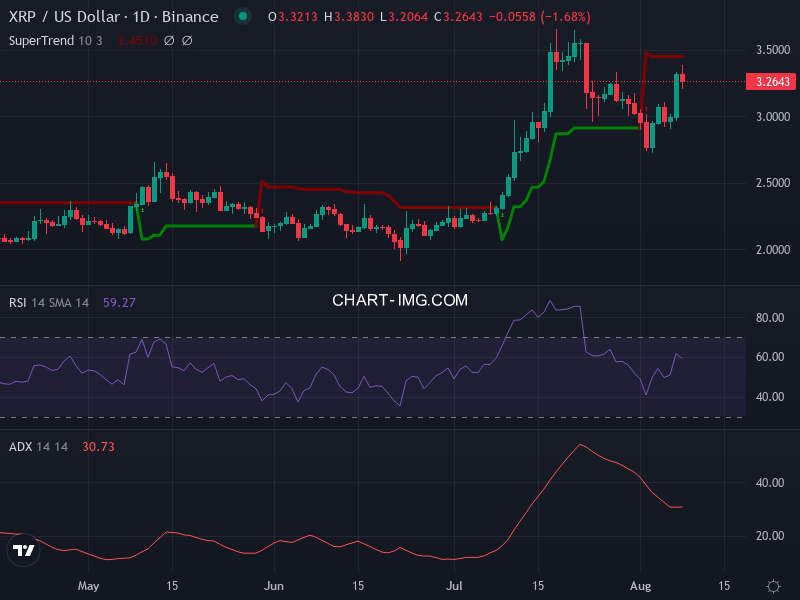Click the Aug date label on time axis
This screenshot has height=600, width=800.
pyautogui.click(x=640, y=586)
